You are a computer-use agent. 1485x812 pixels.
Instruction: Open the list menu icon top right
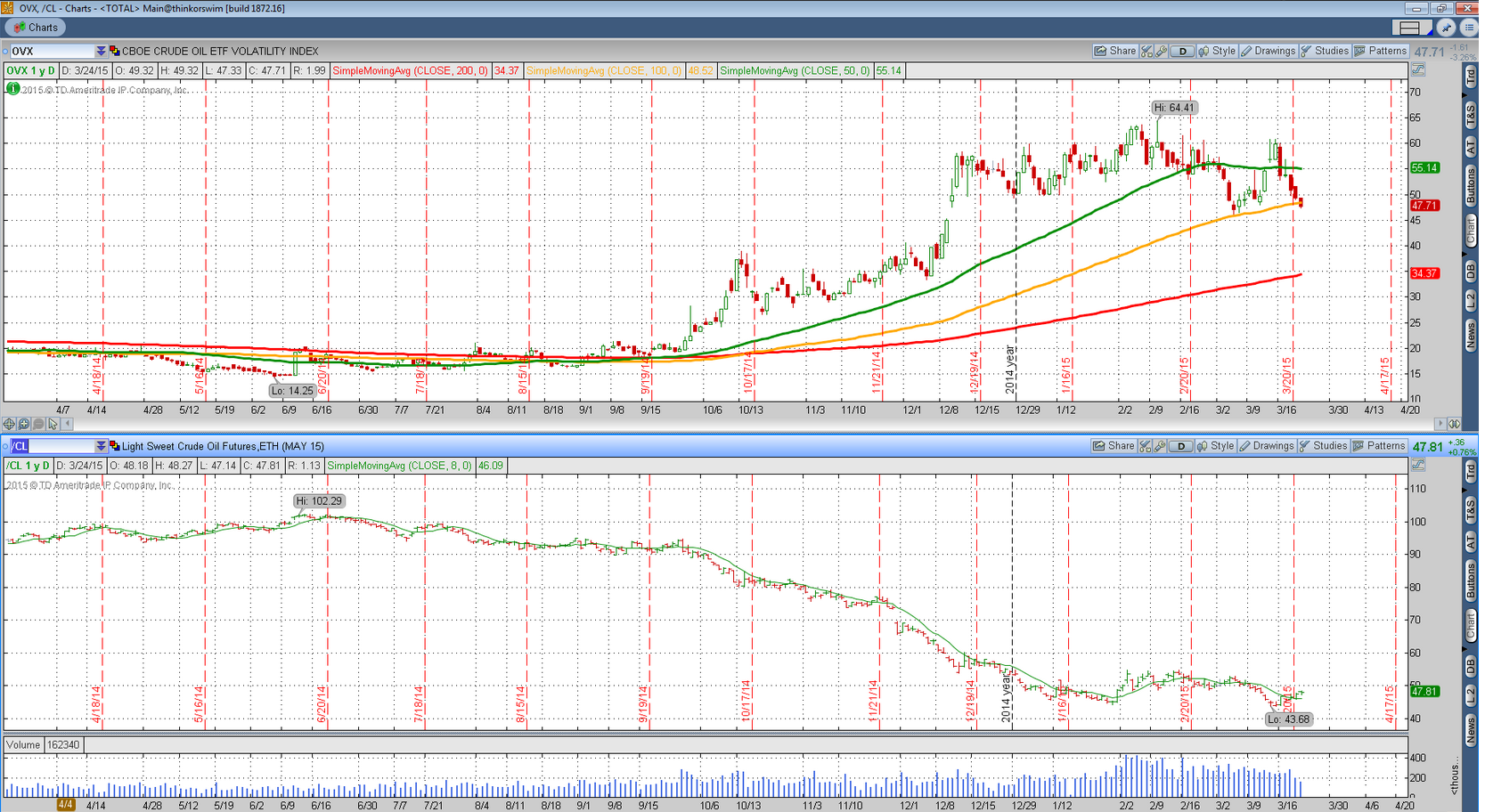point(1469,28)
